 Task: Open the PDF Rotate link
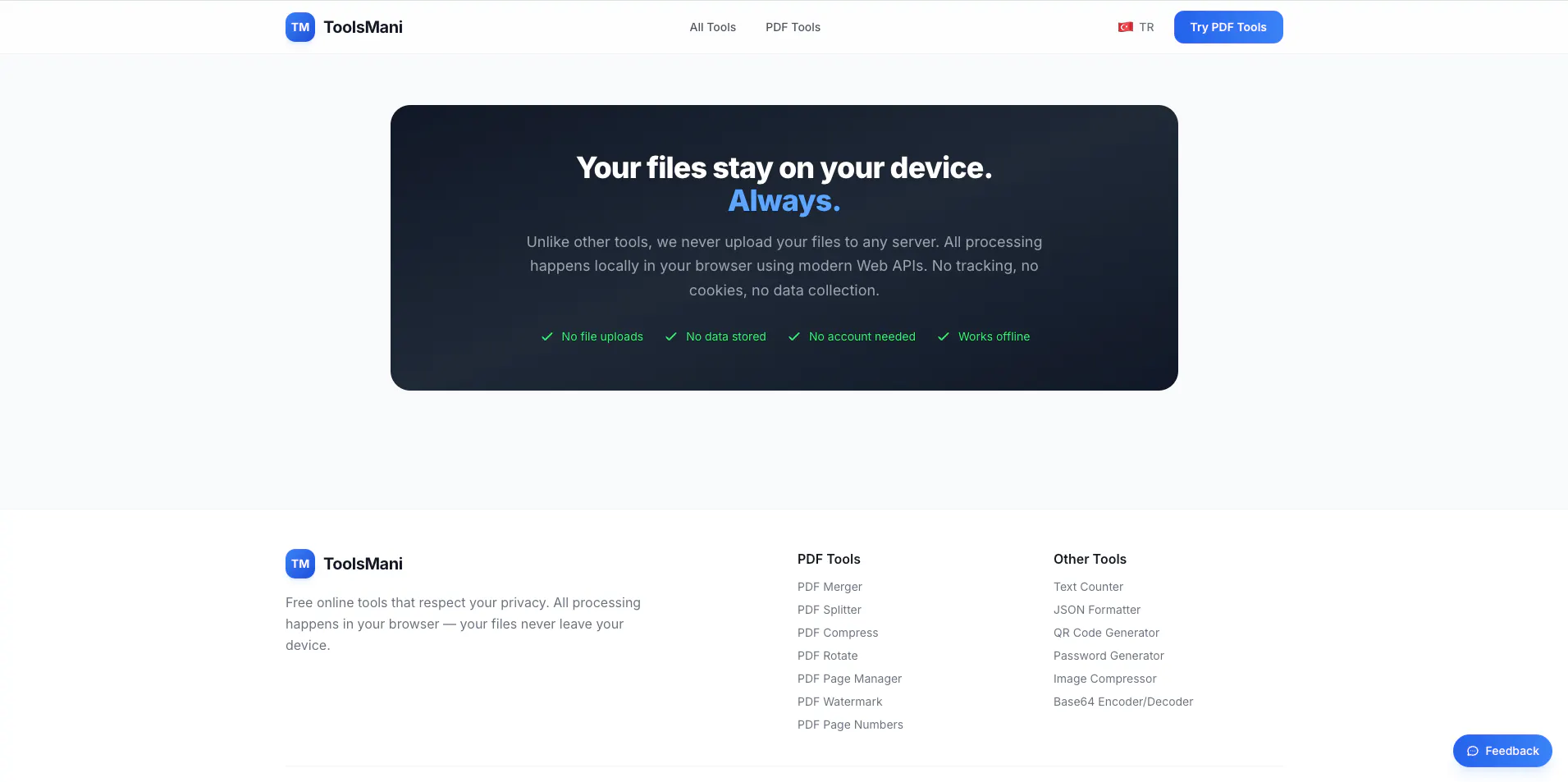828,656
